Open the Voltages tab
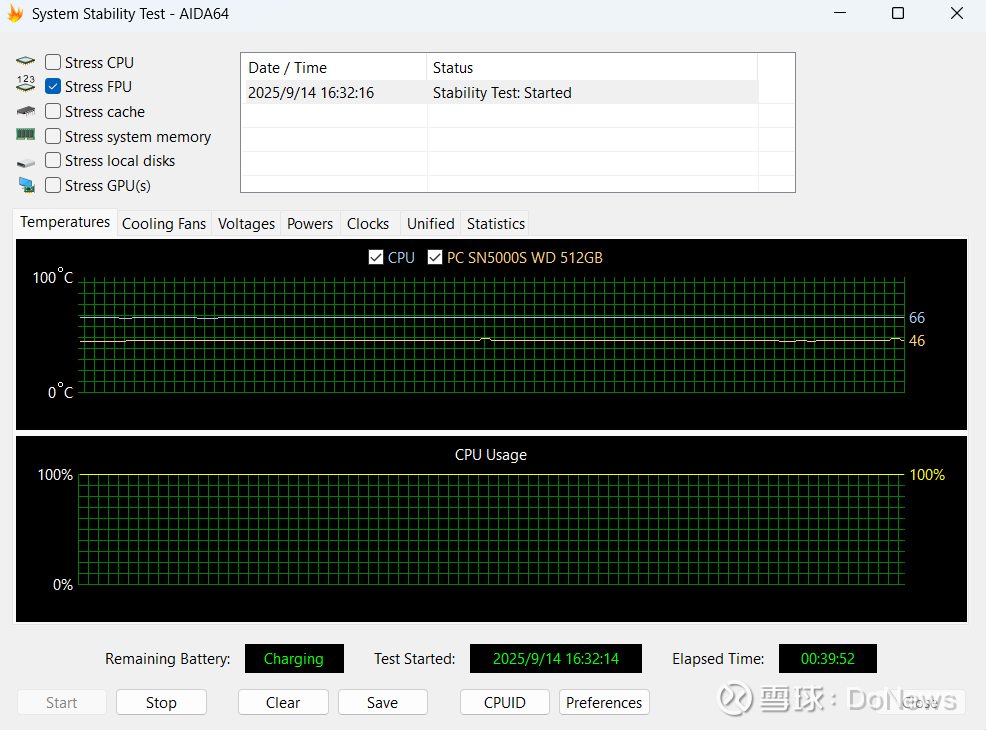This screenshot has width=986, height=730. click(x=246, y=224)
